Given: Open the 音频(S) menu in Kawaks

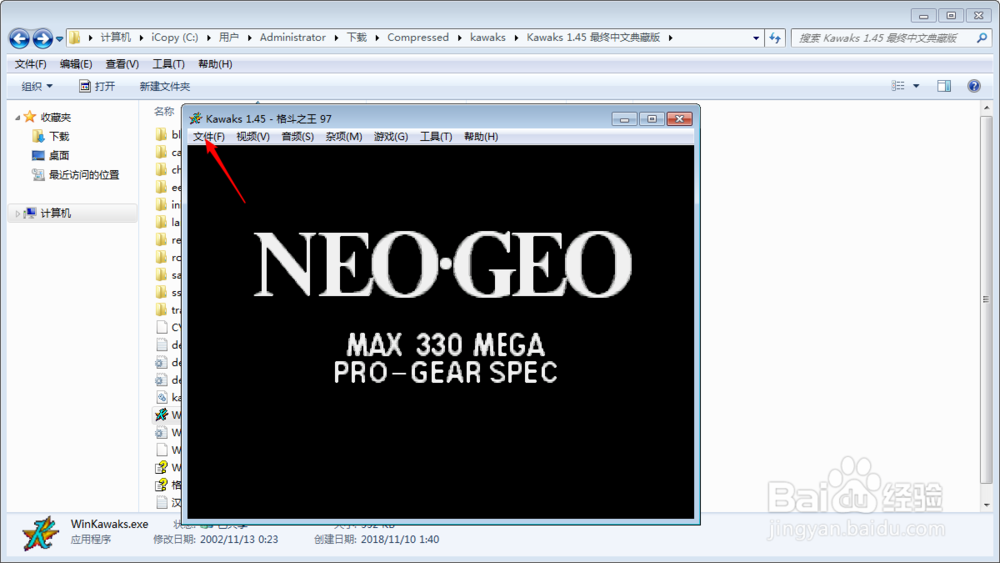Looking at the screenshot, I should (x=297, y=136).
